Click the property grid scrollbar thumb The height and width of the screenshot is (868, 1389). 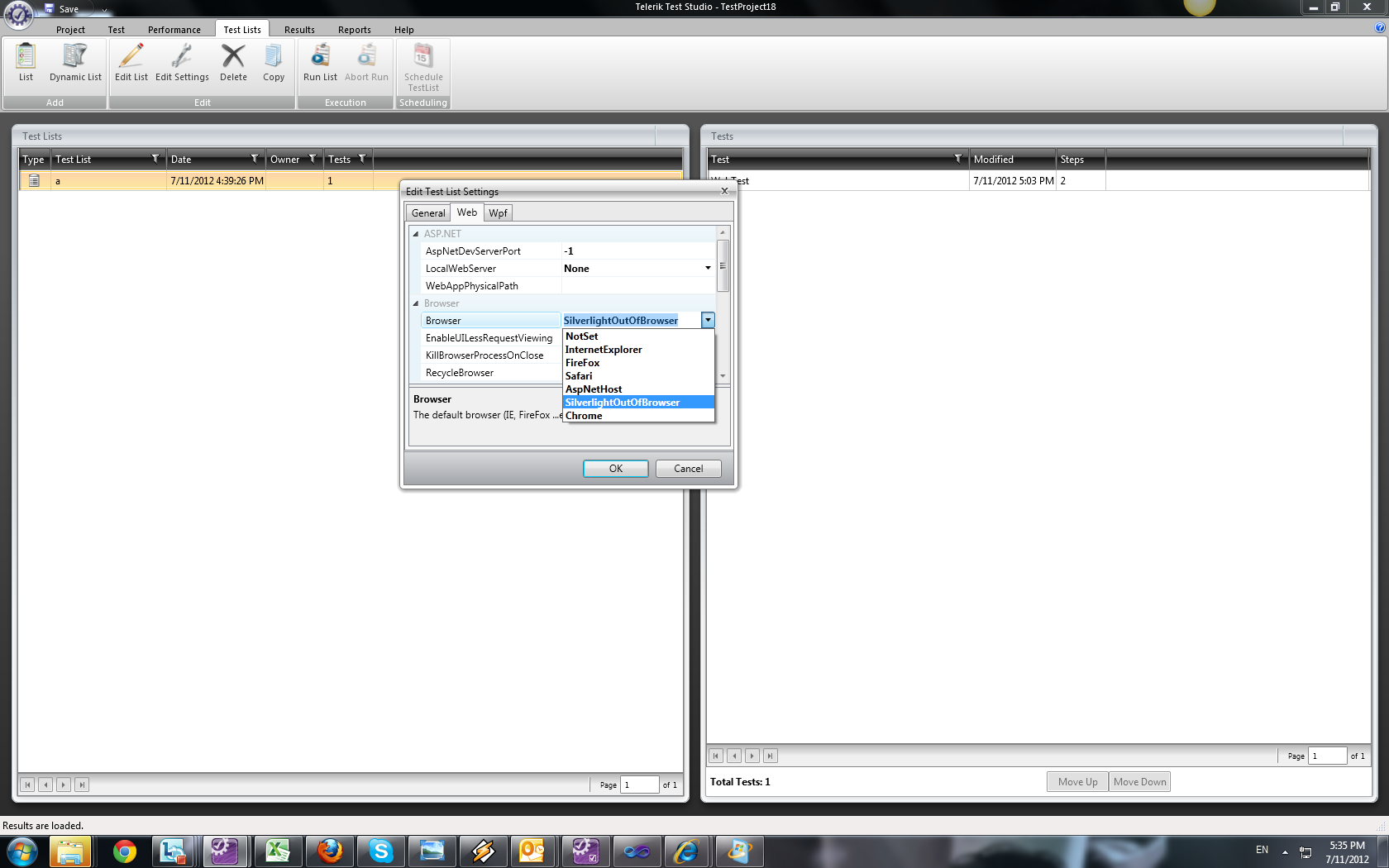(x=723, y=265)
